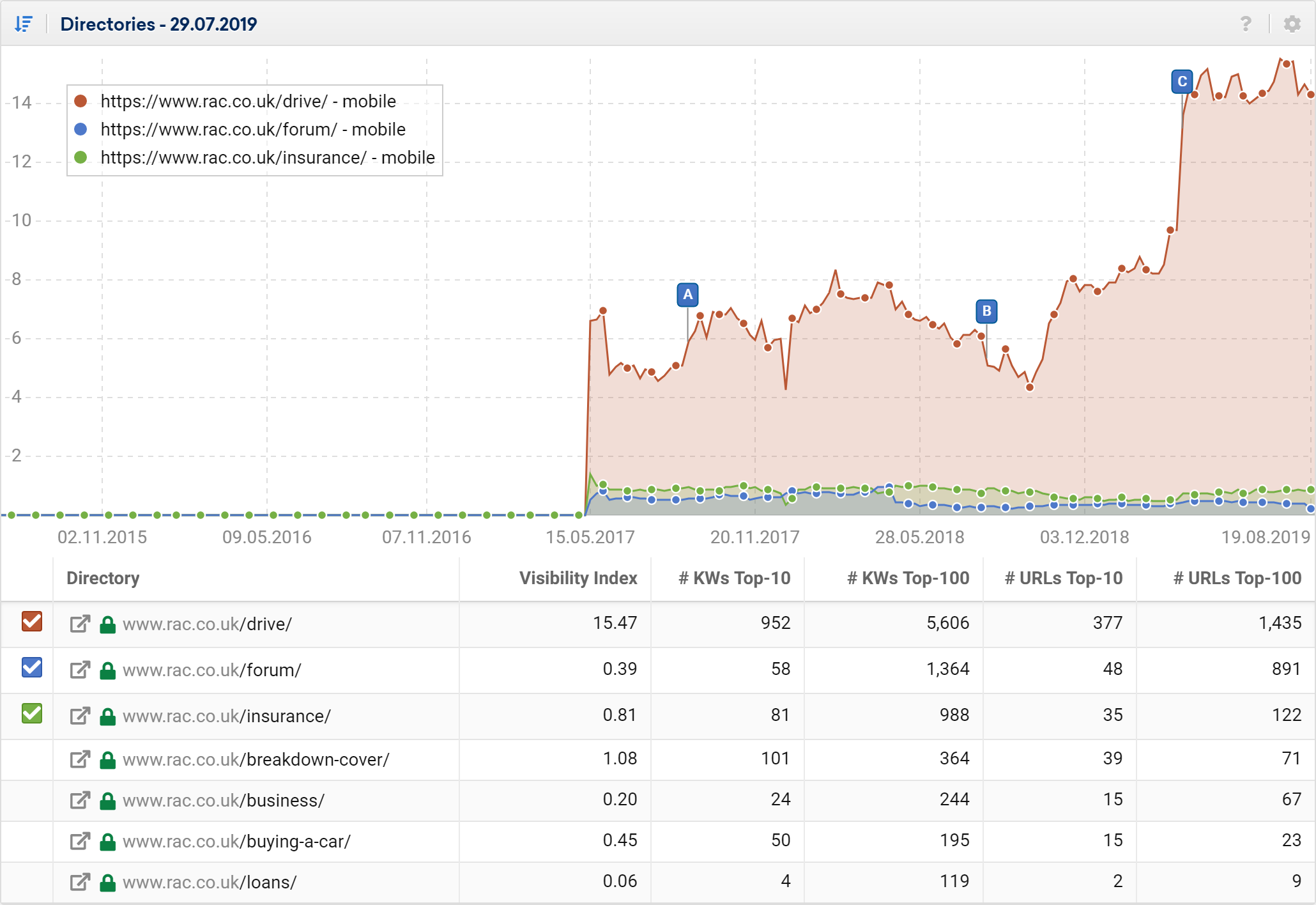Click forum/ KWs Top-100 value 1,364
The image size is (1316, 905).
click(948, 669)
